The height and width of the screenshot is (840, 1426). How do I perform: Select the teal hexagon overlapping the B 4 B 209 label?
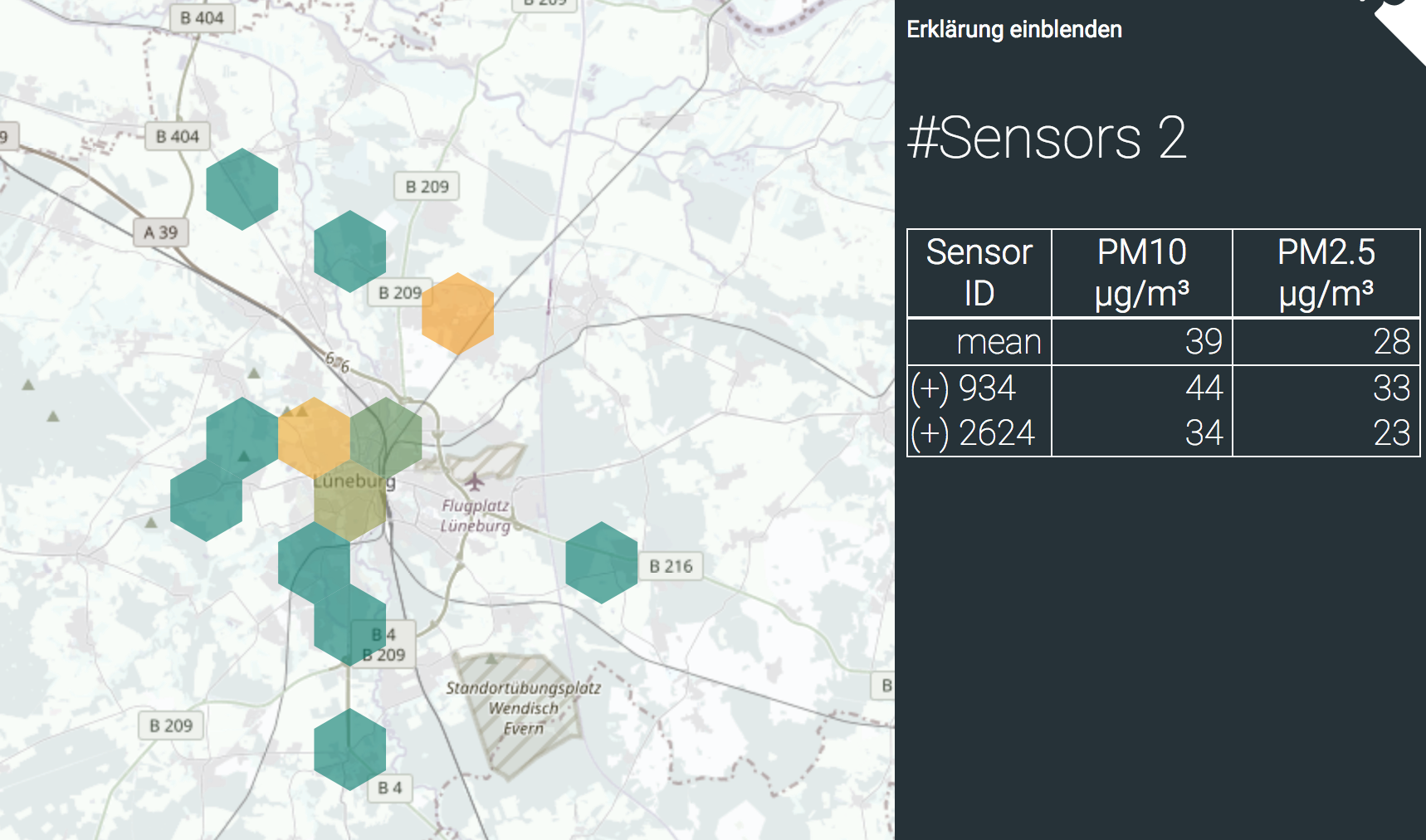point(350,625)
